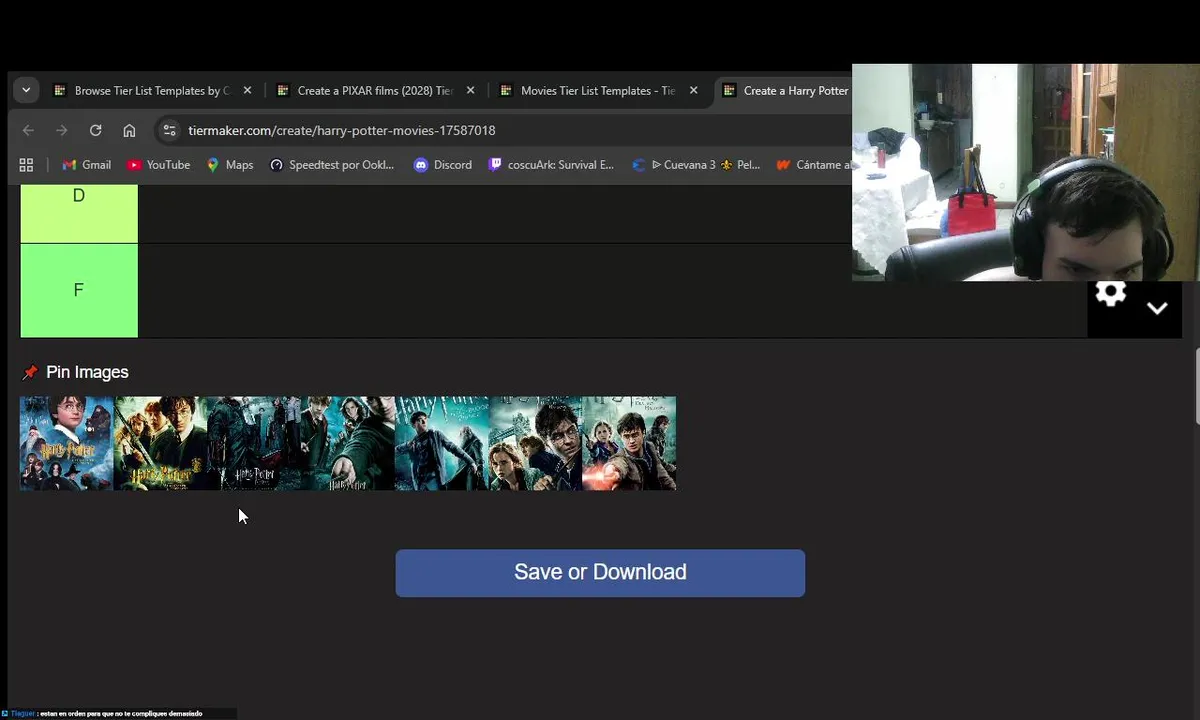Switch to Movies Tier List Templates tab
1200x720 pixels.
tap(597, 90)
